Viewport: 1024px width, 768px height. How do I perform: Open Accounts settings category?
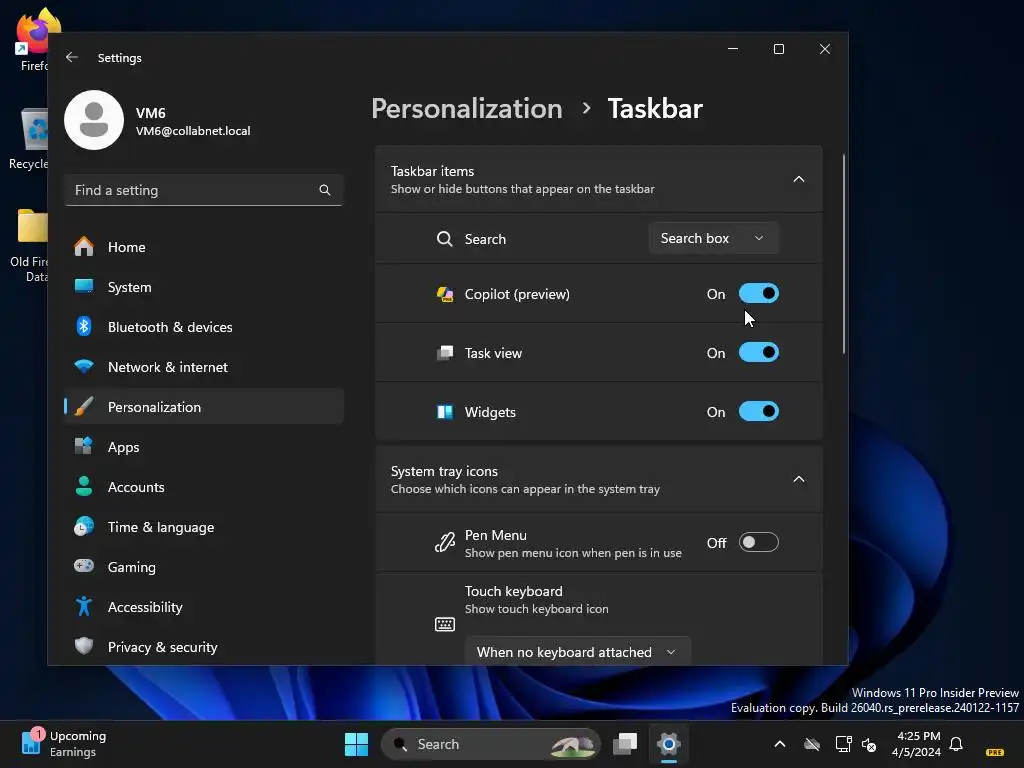pos(204,487)
